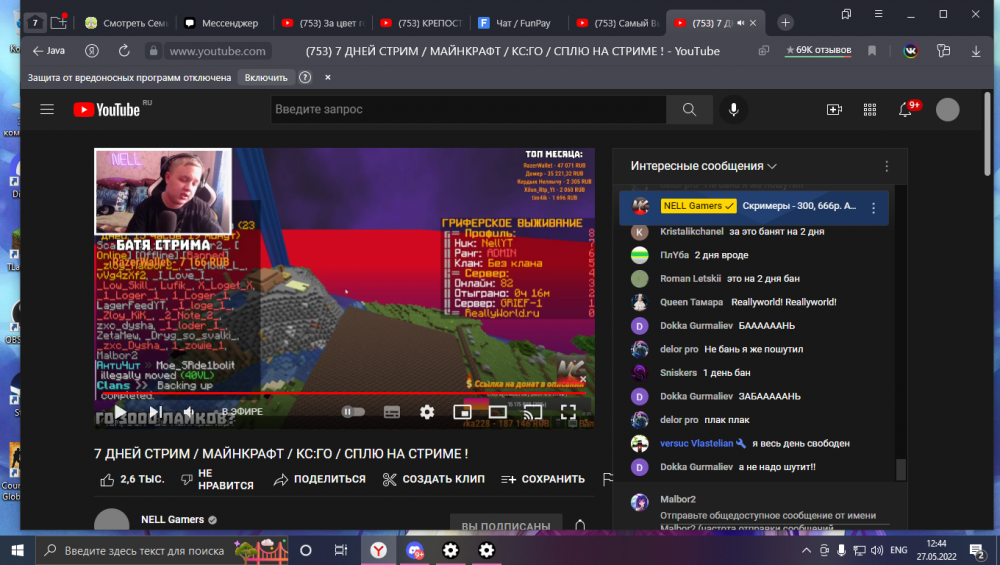Go to YouTube home via logo
The image size is (1000, 565).
pyautogui.click(x=107, y=110)
